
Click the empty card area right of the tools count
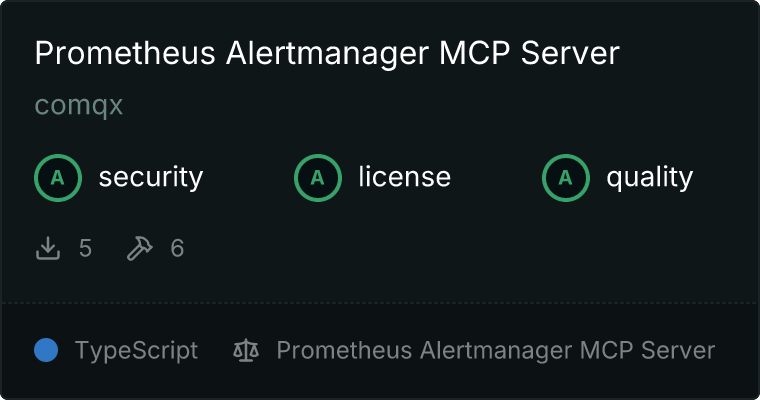pos(465,249)
